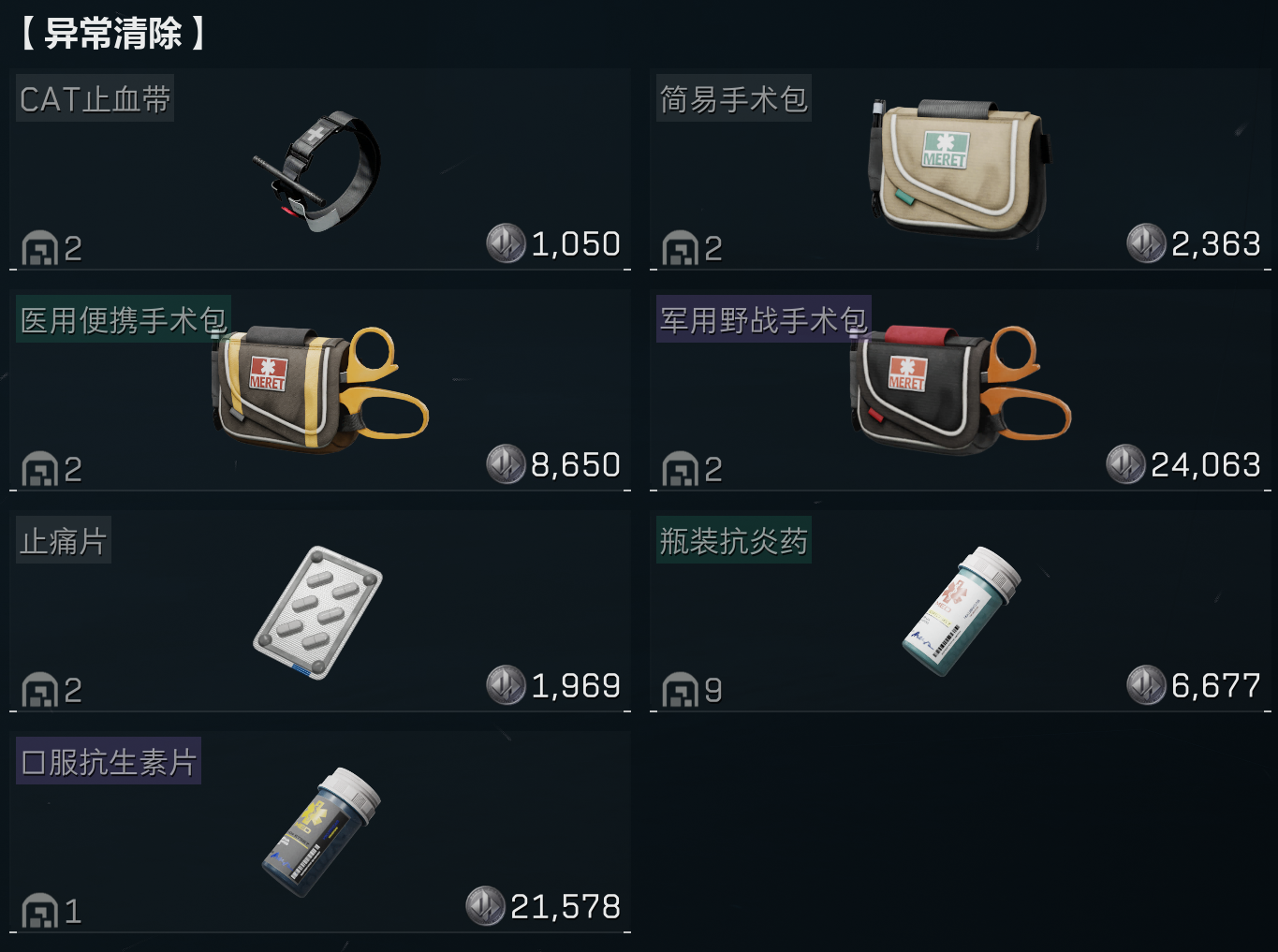
Task: Click the currency coin icon beside 1,050
Action: (506, 243)
